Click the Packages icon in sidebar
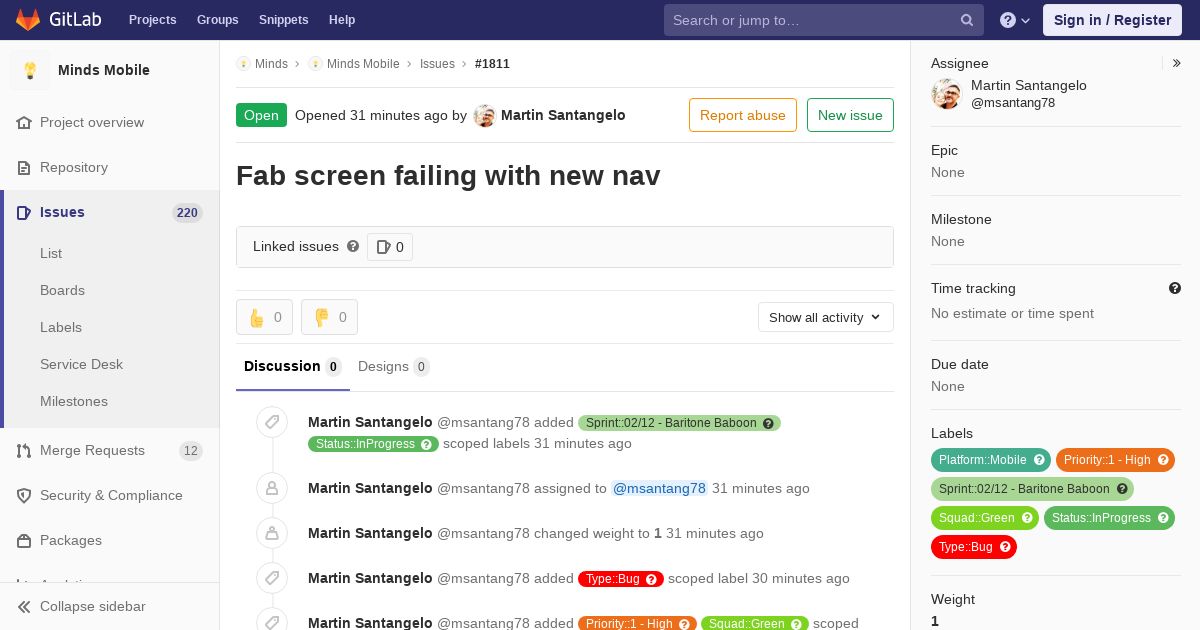Image resolution: width=1200 pixels, height=630 pixels. (24, 540)
